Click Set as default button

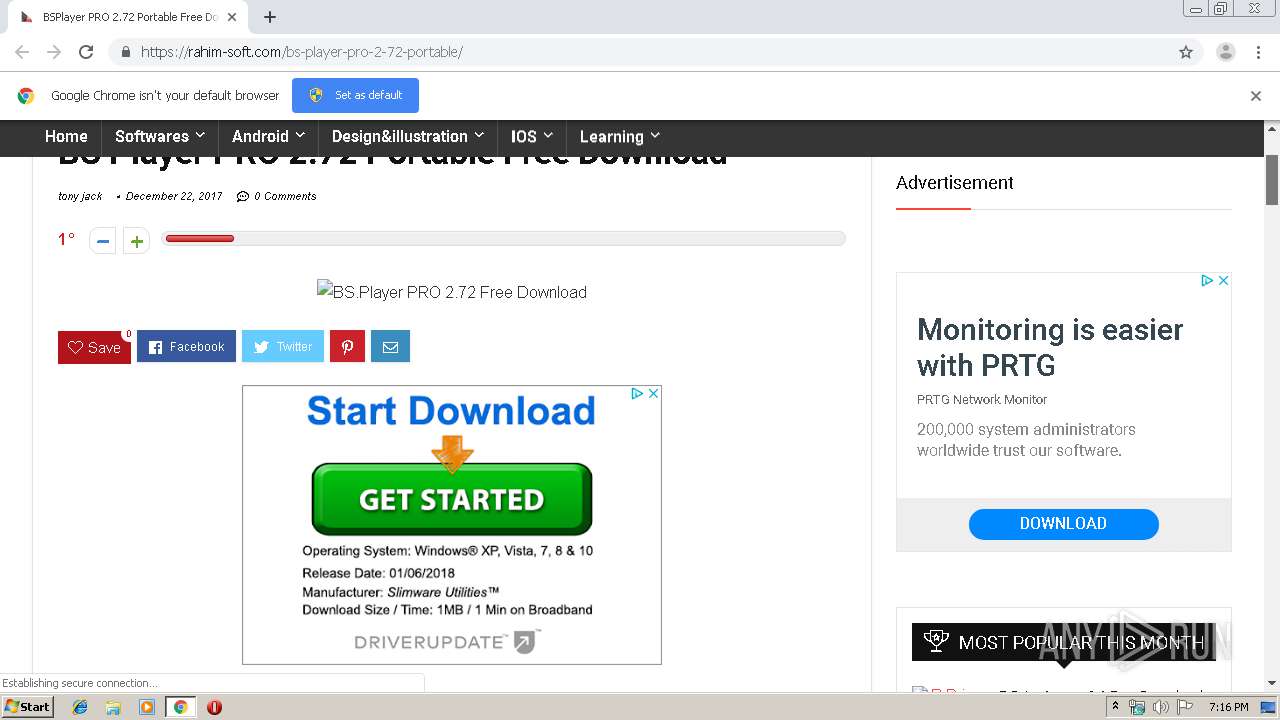click(x=355, y=95)
